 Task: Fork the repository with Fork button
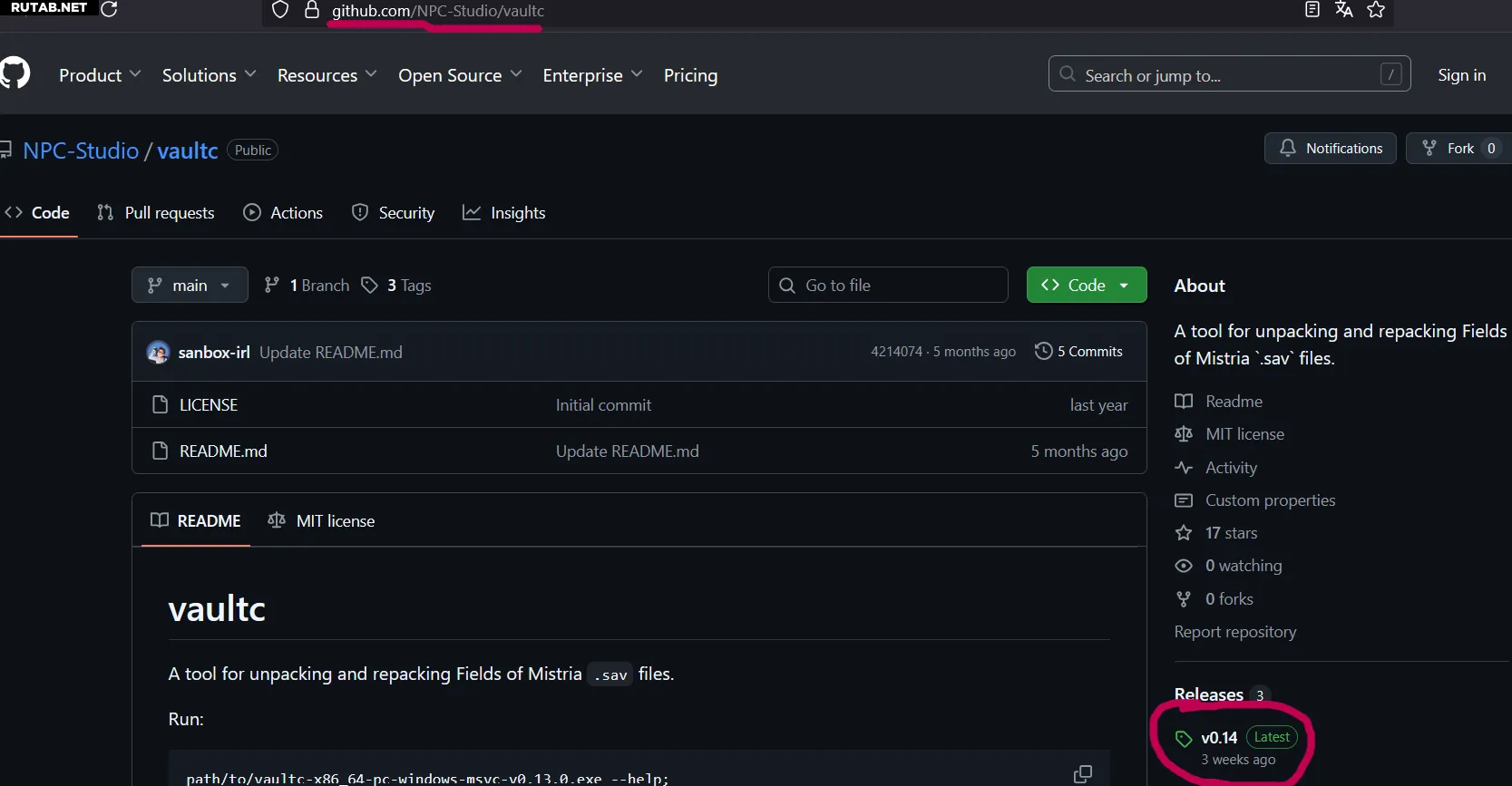point(1458,148)
